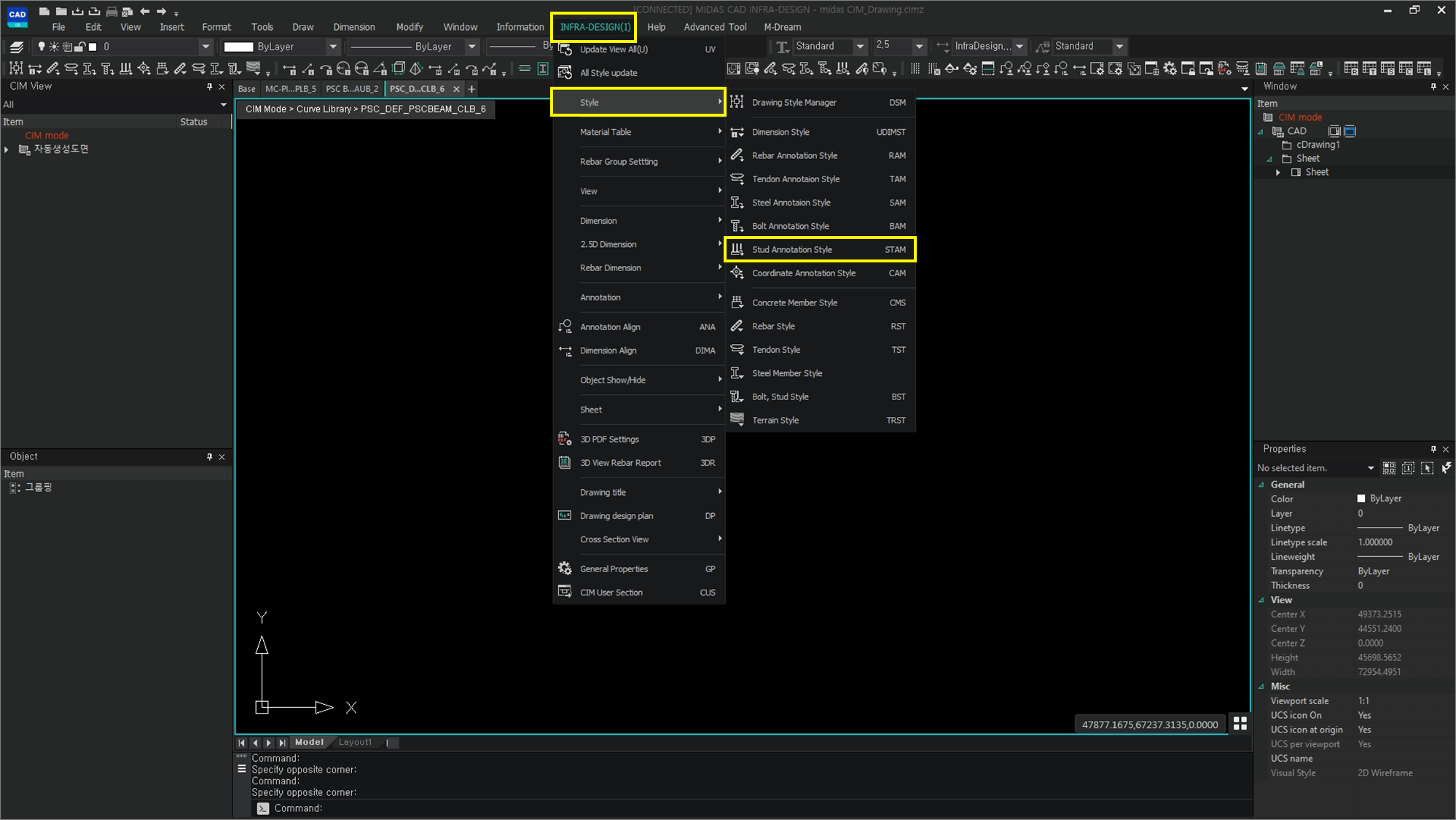This screenshot has width=1456, height=820.
Task: Open the Cross Section View submenu
Action: point(639,539)
